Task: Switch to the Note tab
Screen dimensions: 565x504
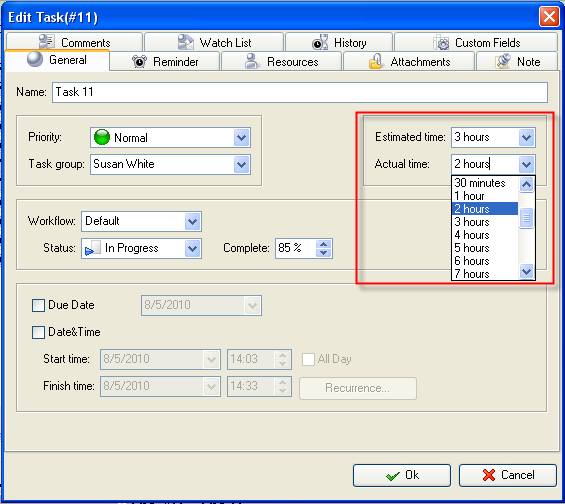Action: pyautogui.click(x=517, y=61)
